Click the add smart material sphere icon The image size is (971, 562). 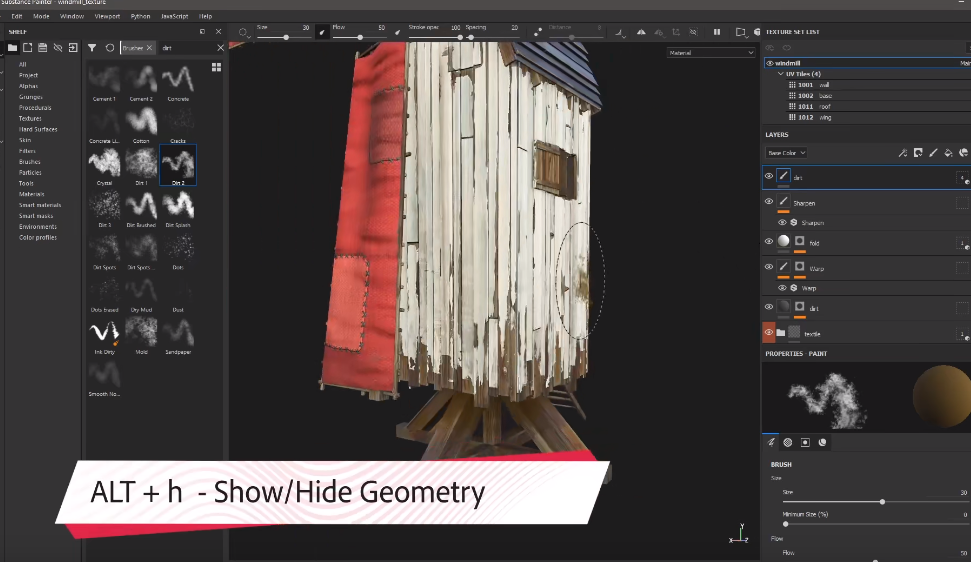coord(964,153)
